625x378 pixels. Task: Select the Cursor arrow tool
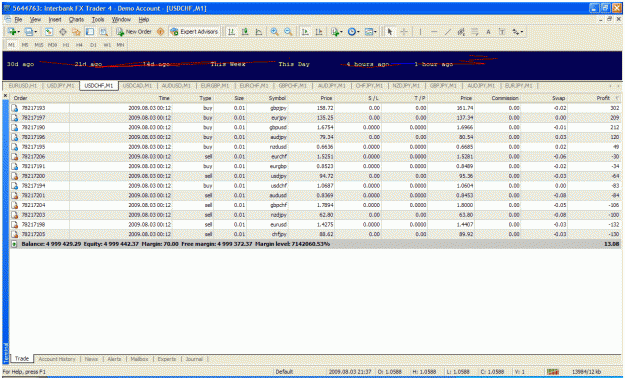[390, 32]
